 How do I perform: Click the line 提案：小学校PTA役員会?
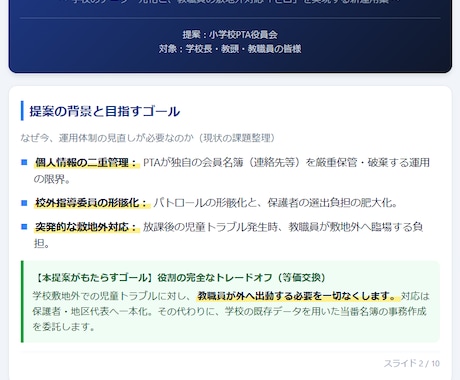pyautogui.click(x=230, y=35)
